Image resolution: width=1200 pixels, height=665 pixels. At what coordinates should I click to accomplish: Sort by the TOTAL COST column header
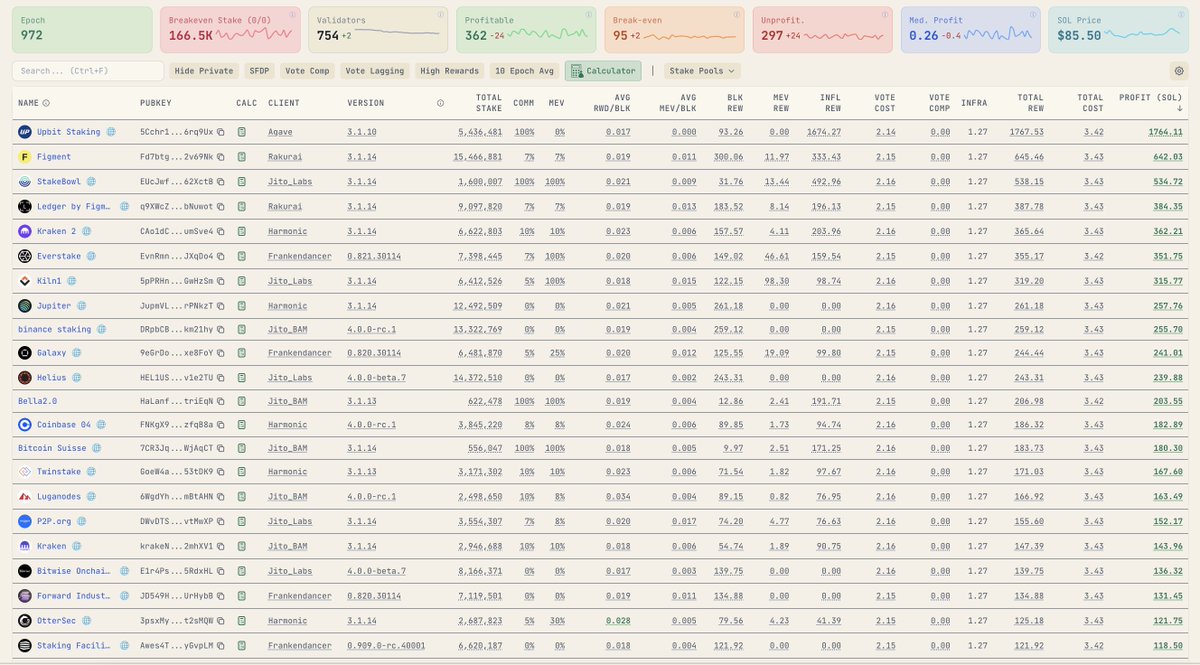point(1090,103)
